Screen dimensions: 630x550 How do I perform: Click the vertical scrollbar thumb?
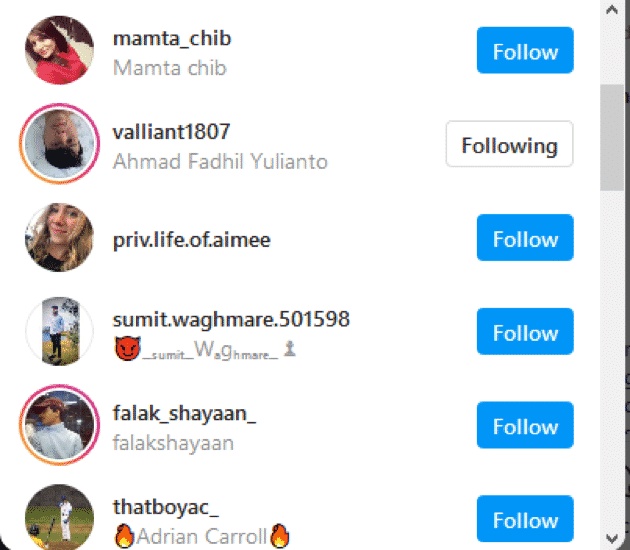click(612, 137)
